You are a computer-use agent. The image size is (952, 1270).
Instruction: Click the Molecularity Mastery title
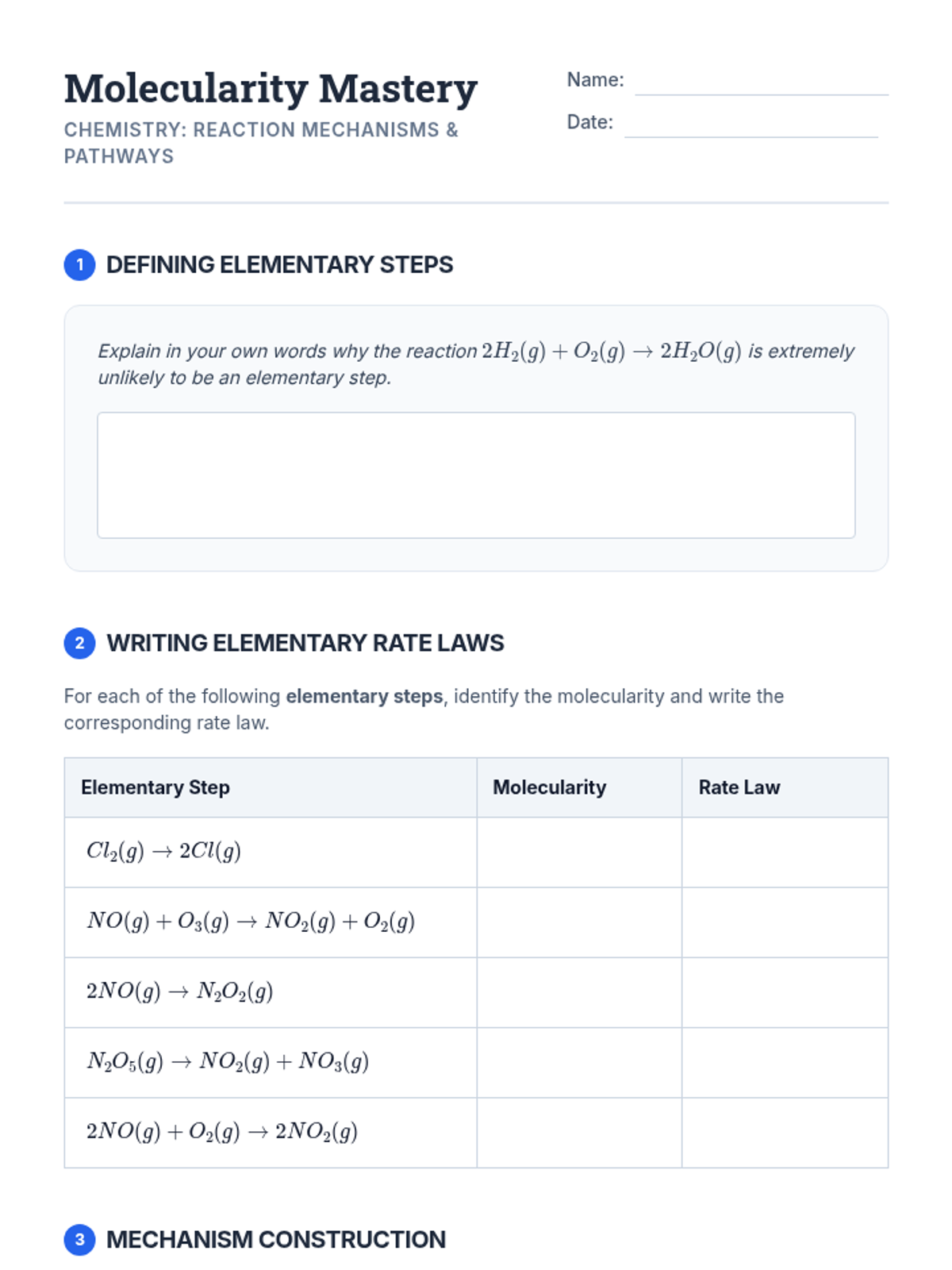(271, 88)
